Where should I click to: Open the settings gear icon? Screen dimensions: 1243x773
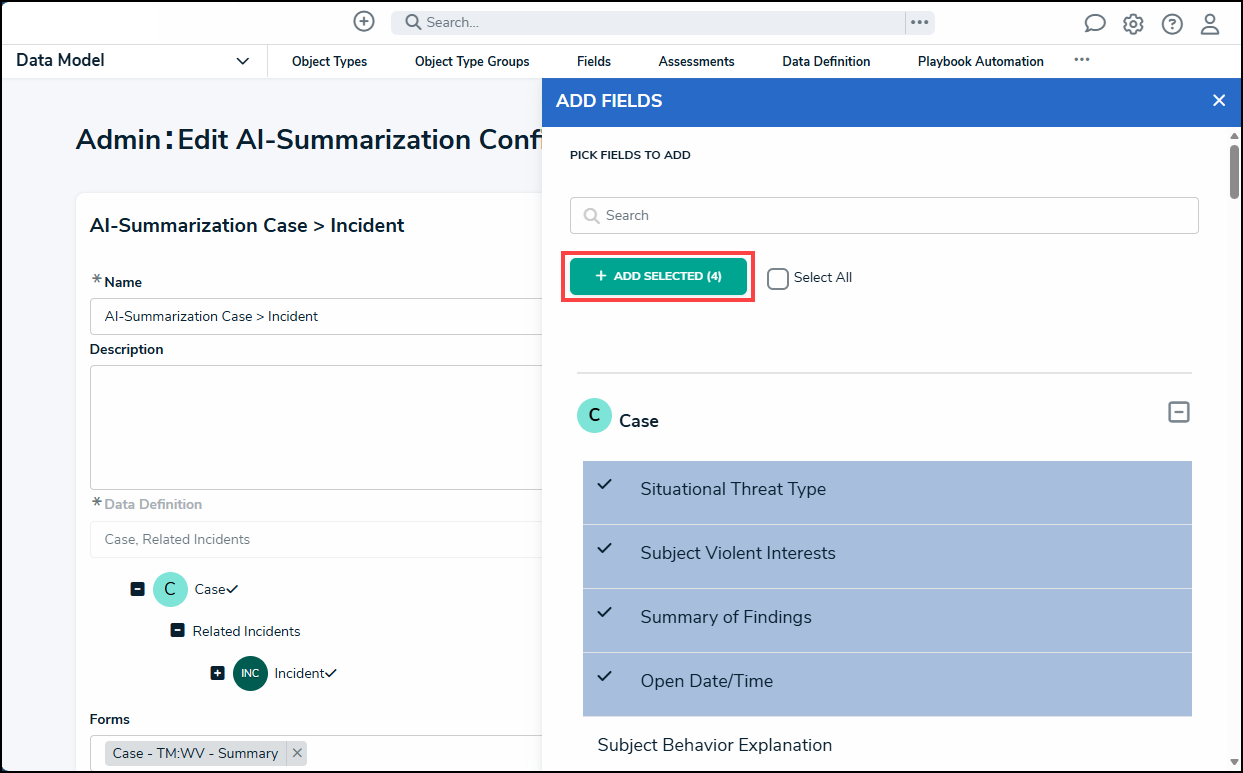(x=1133, y=24)
